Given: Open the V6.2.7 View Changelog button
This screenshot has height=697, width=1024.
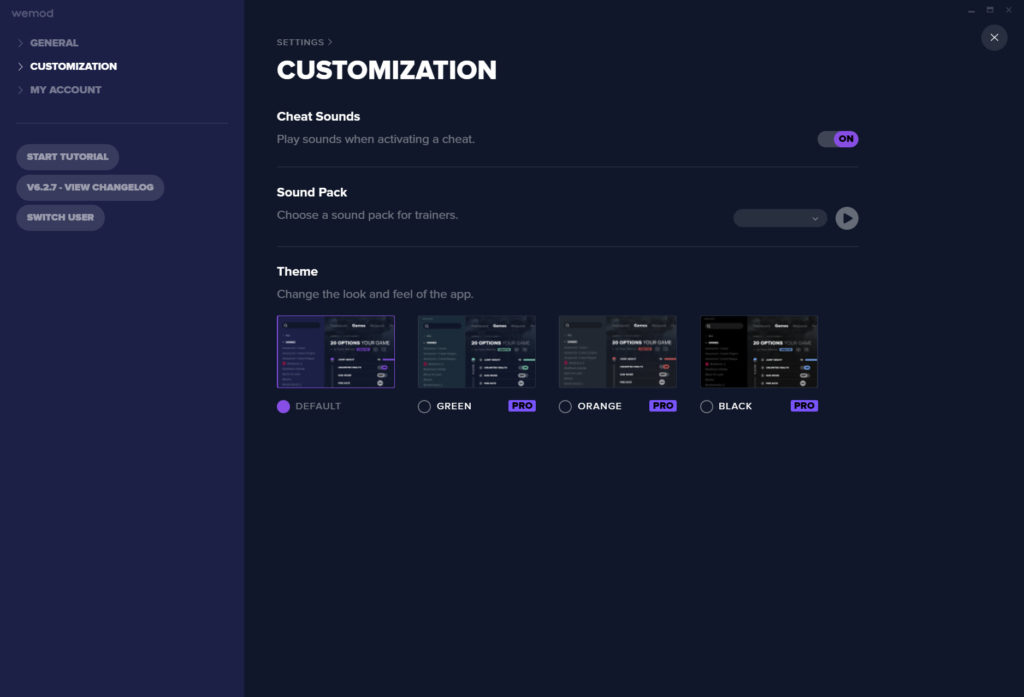Looking at the screenshot, I should 90,187.
